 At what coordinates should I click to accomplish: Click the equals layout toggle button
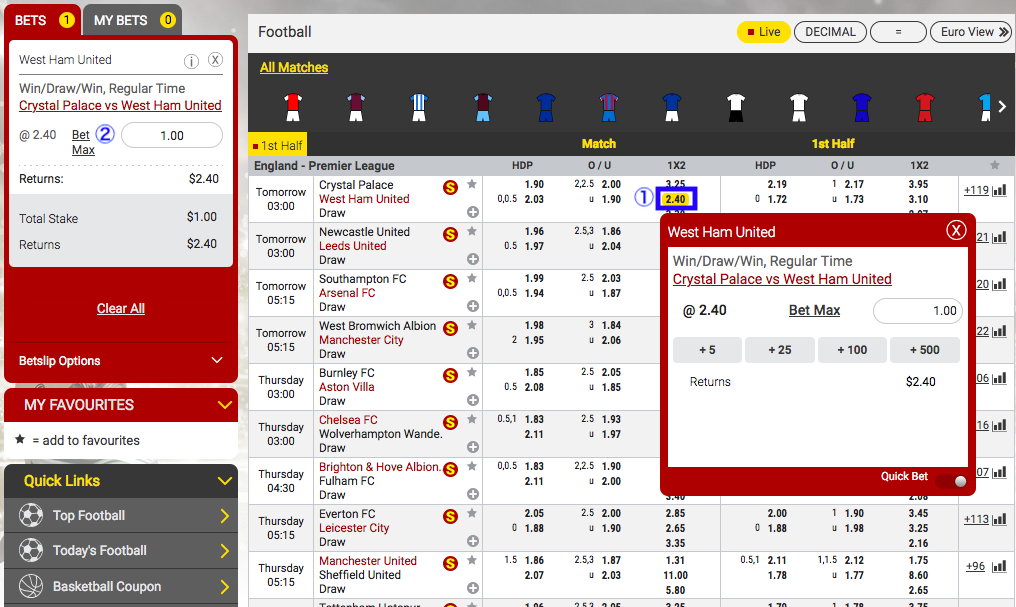[x=898, y=32]
